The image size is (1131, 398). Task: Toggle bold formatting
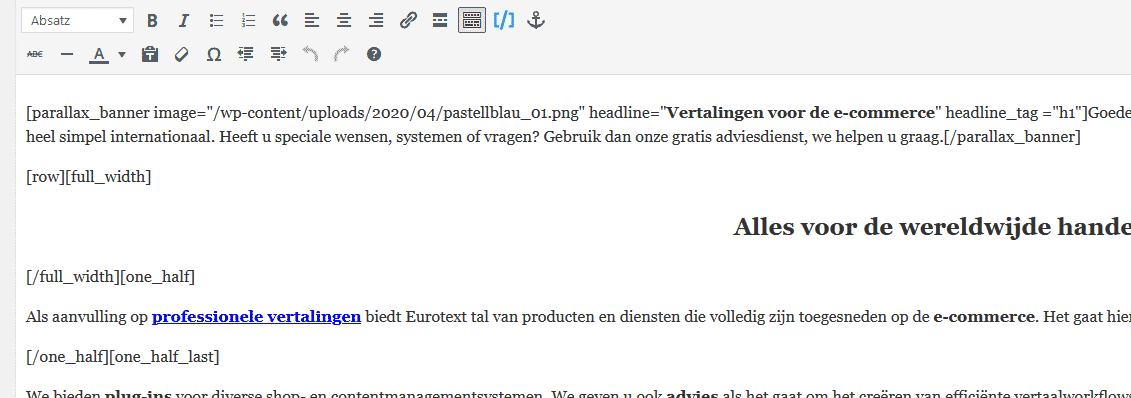coord(151,21)
